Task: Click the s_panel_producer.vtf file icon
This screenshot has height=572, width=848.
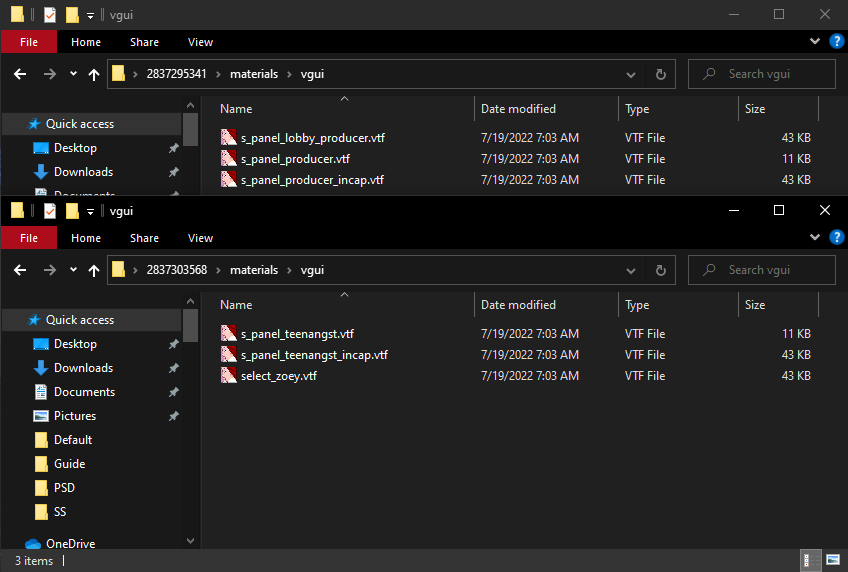Action: tap(229, 159)
